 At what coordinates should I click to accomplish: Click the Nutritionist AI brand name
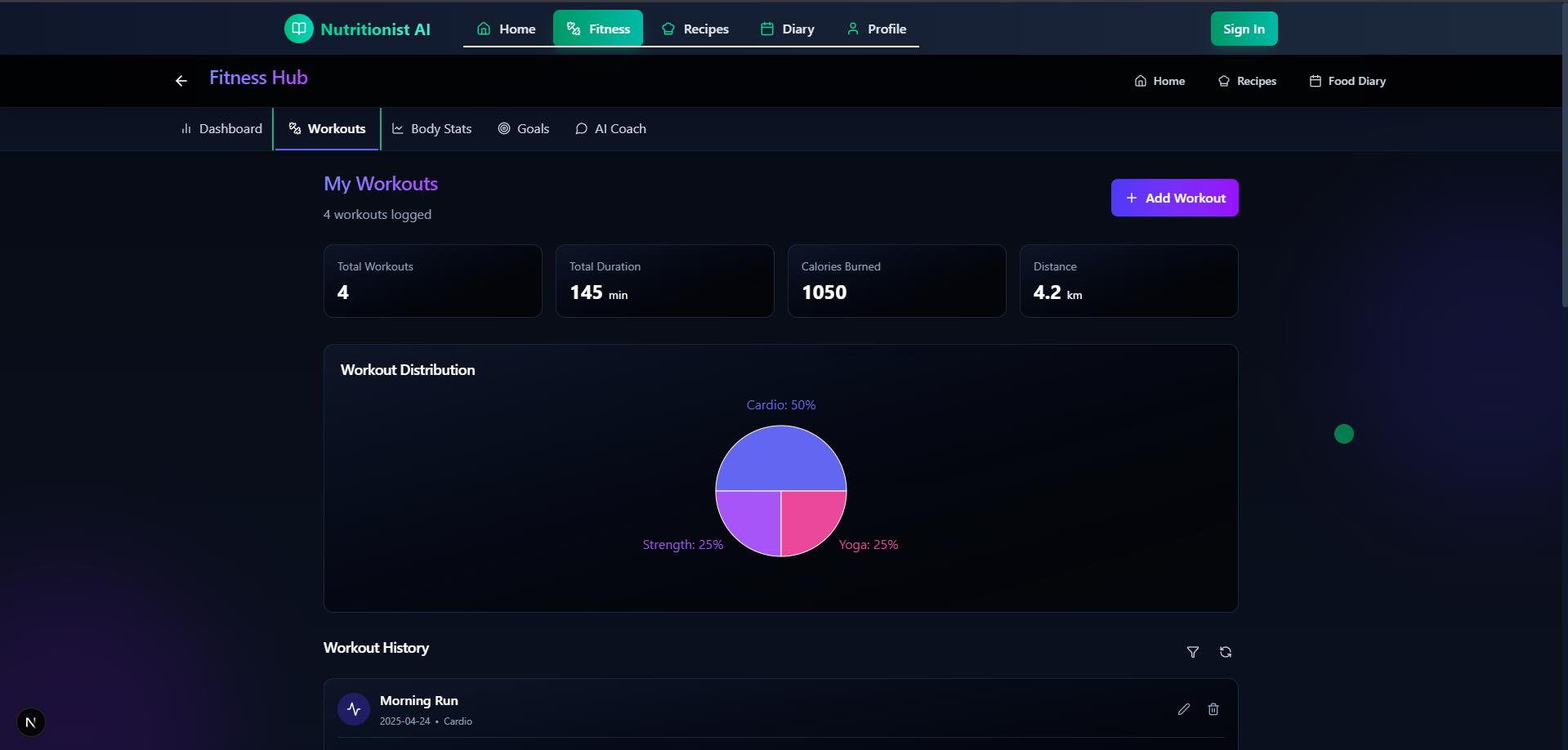point(375,29)
